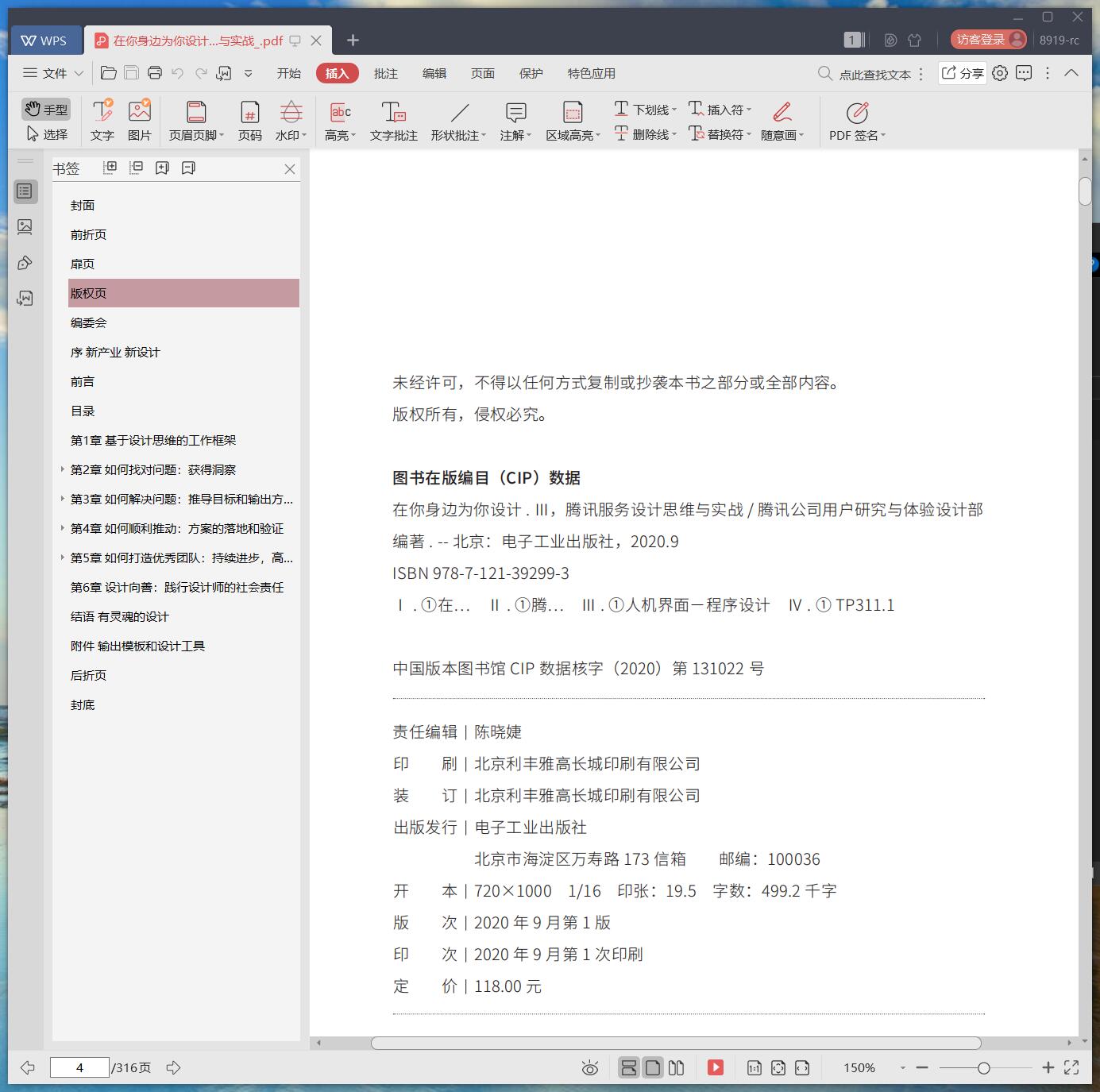Open the 插入 ribbon tab

point(337,73)
